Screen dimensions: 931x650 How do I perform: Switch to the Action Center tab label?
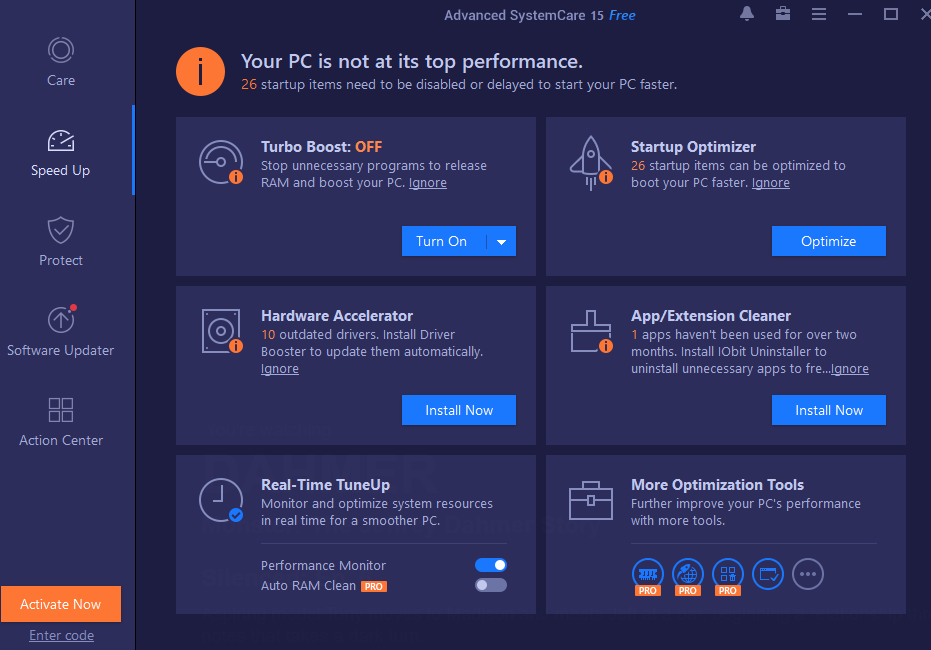[61, 440]
